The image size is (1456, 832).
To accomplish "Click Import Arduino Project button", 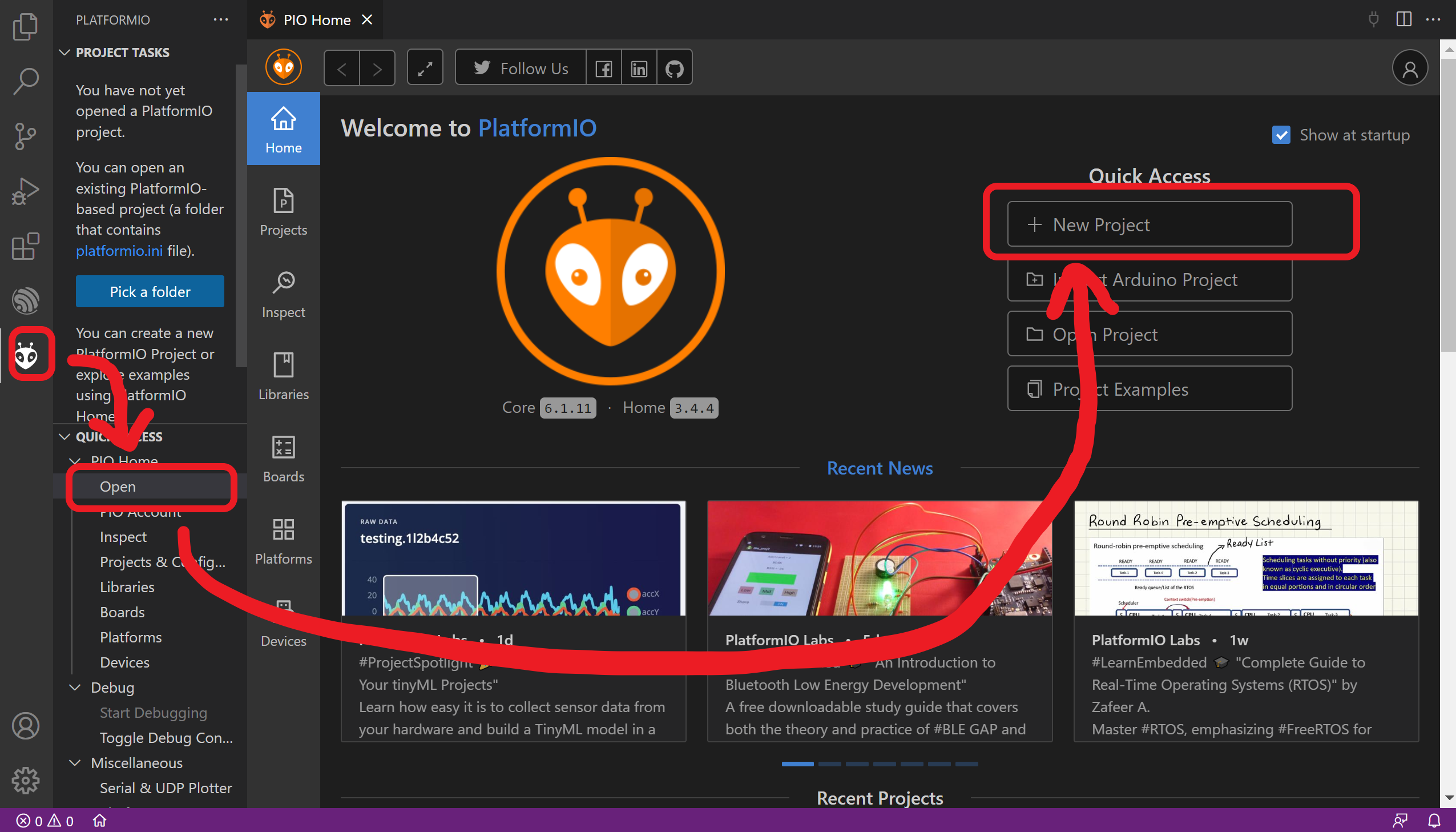I will point(1149,279).
